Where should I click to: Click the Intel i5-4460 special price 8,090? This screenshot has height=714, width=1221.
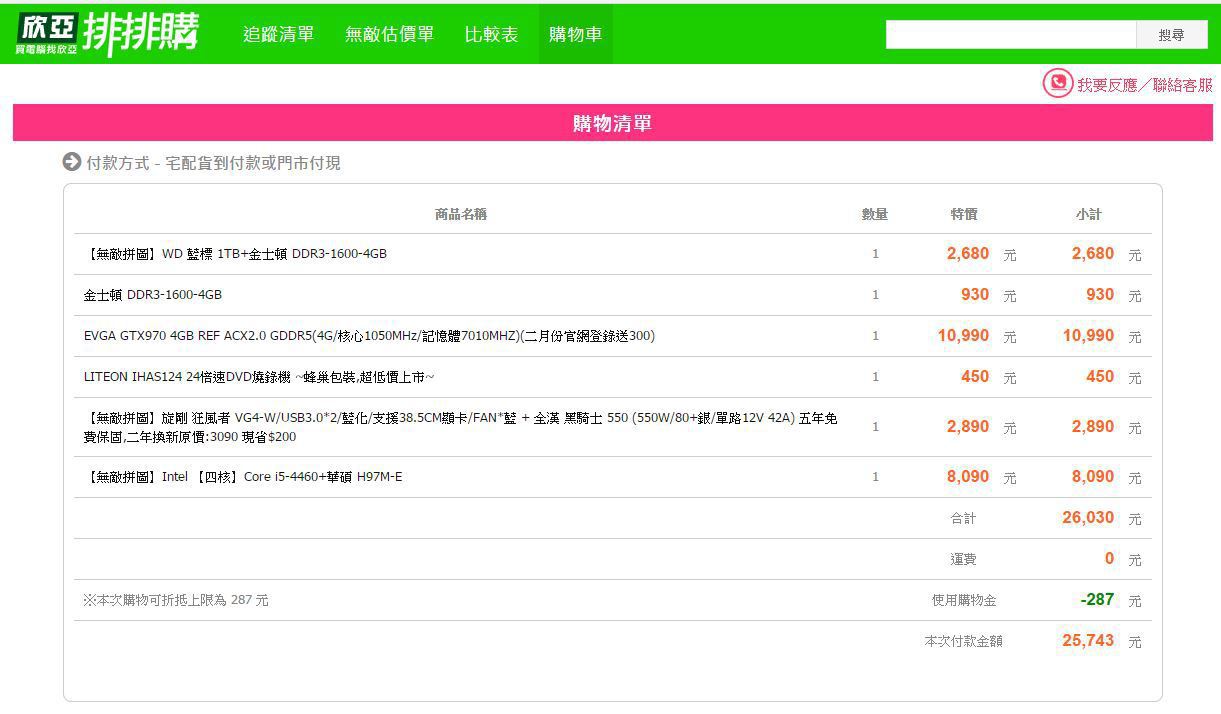(968, 477)
